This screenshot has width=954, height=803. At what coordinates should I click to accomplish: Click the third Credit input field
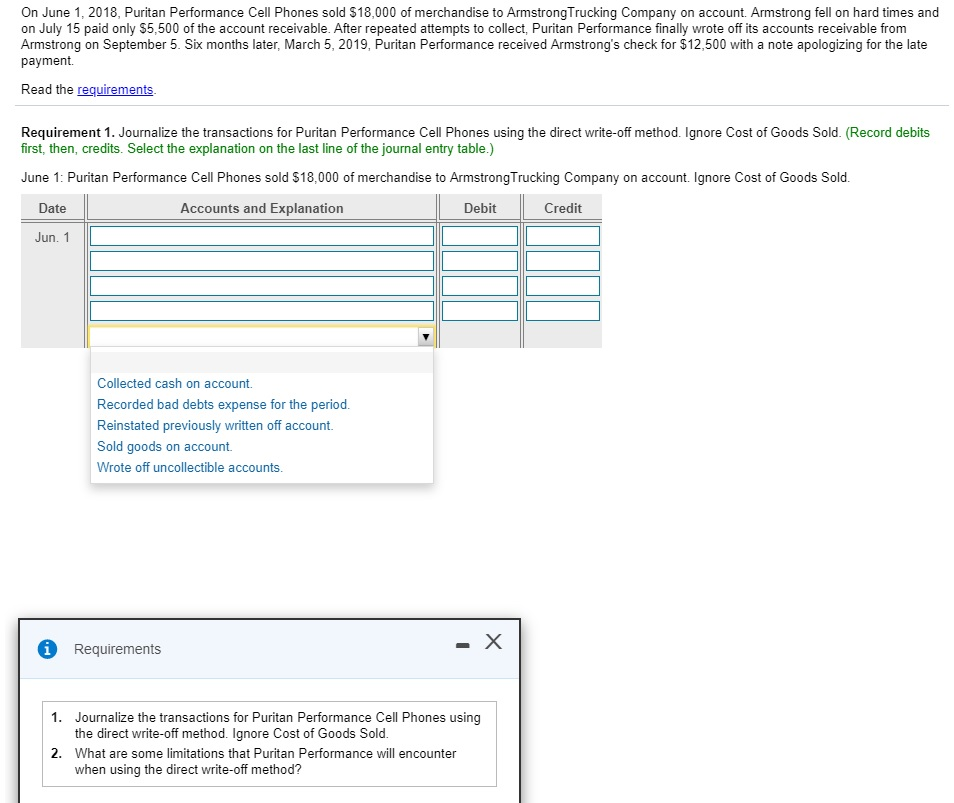562,285
